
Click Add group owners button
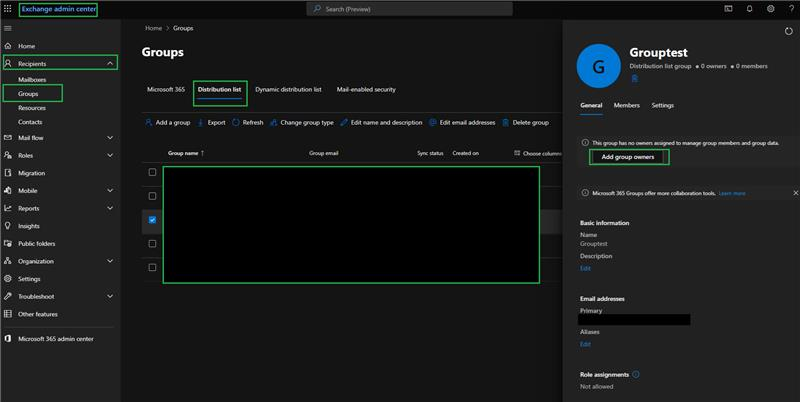coord(628,157)
